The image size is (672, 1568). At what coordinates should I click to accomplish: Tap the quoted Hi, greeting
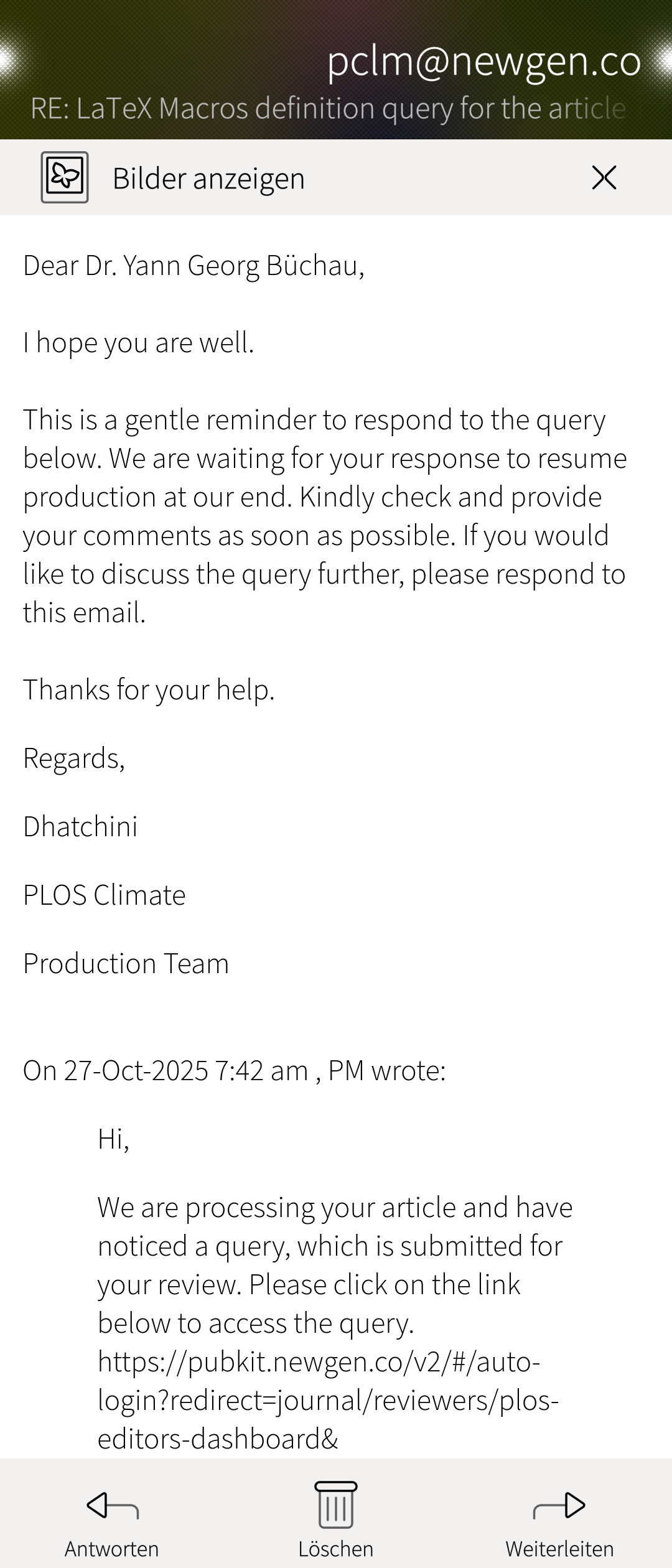tap(113, 1139)
